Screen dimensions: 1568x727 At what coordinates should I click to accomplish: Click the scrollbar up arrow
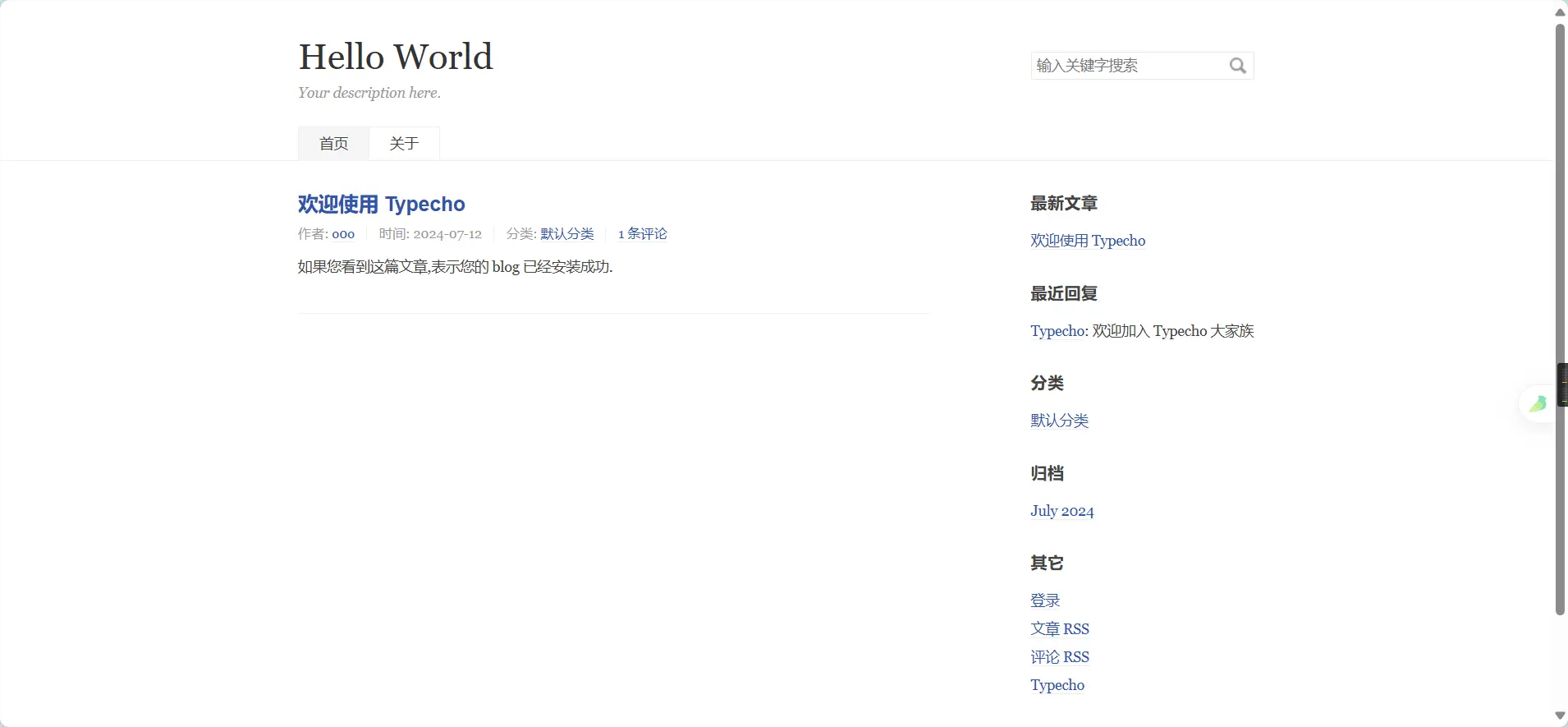(1560, 12)
